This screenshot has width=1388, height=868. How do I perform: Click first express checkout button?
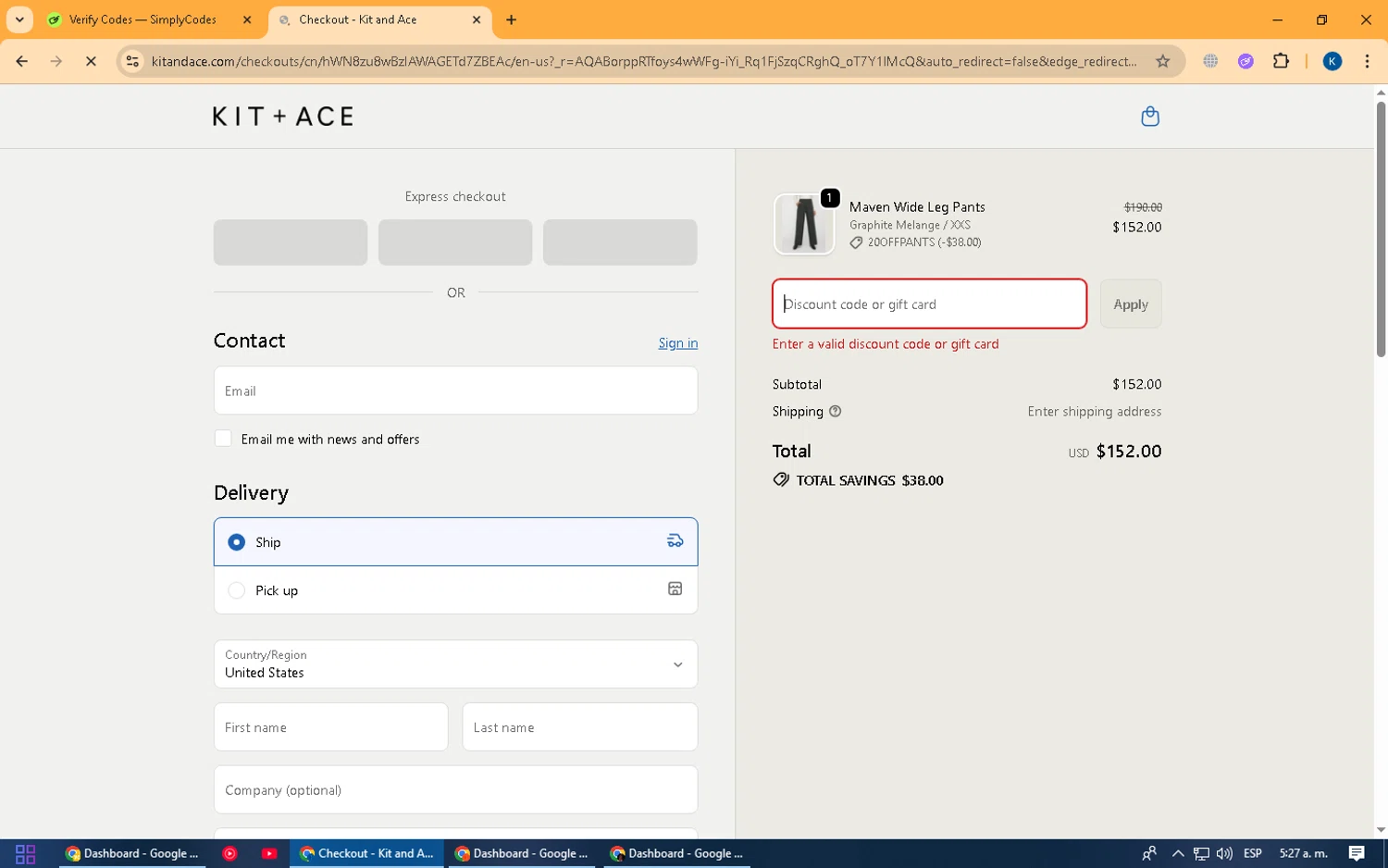point(291,242)
